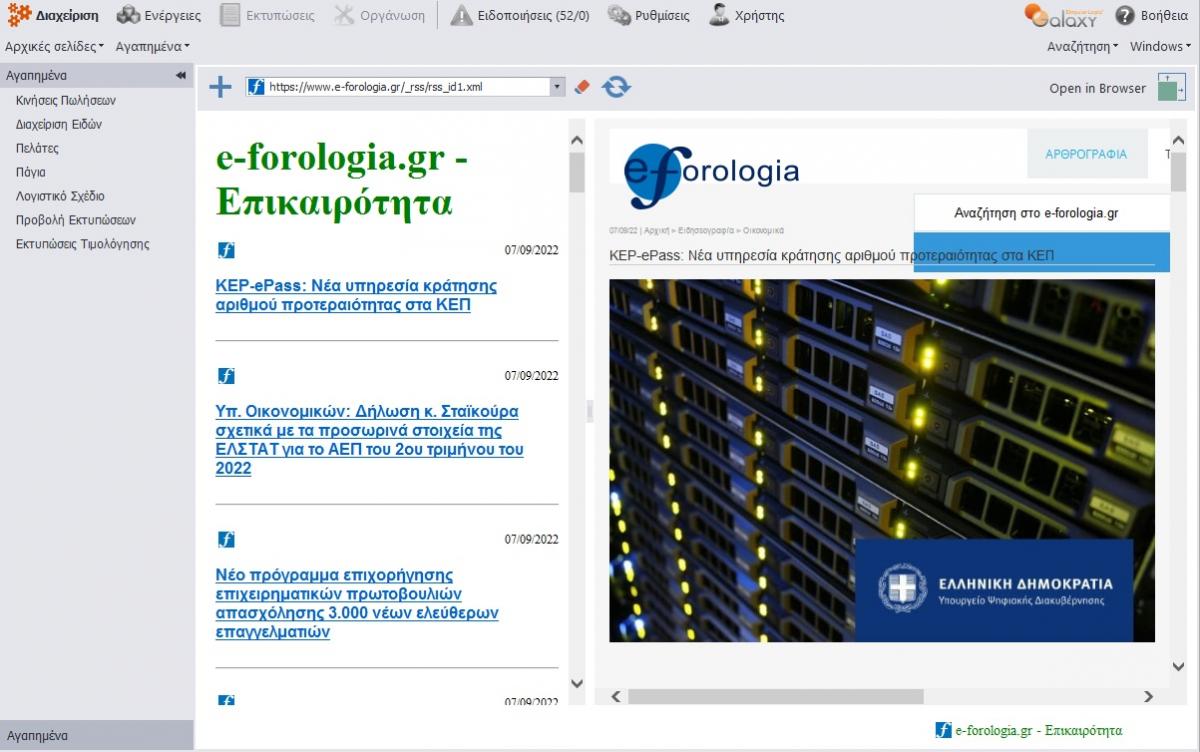Screen dimensions: 1200x752
Task: Select Πελάτες in favorites list
Action: (x=37, y=148)
